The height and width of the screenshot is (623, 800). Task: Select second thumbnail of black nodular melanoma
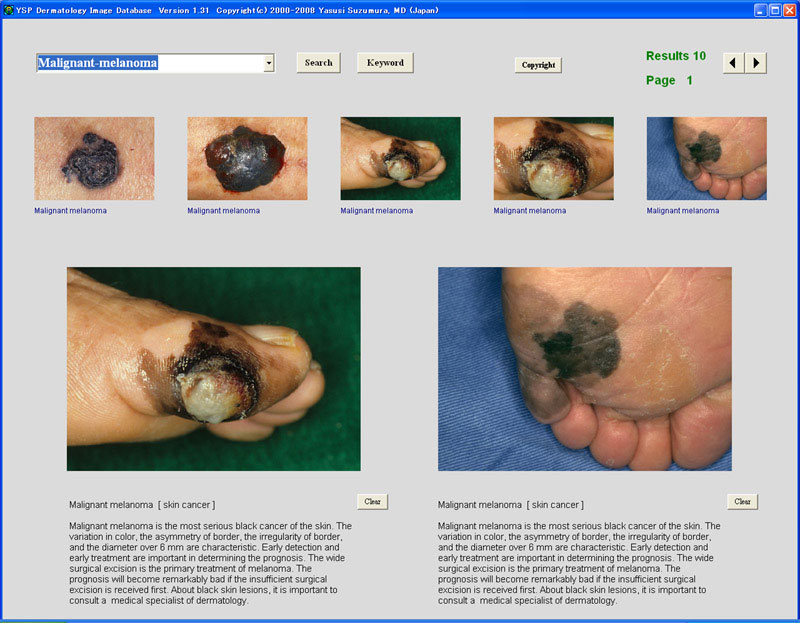tap(247, 158)
